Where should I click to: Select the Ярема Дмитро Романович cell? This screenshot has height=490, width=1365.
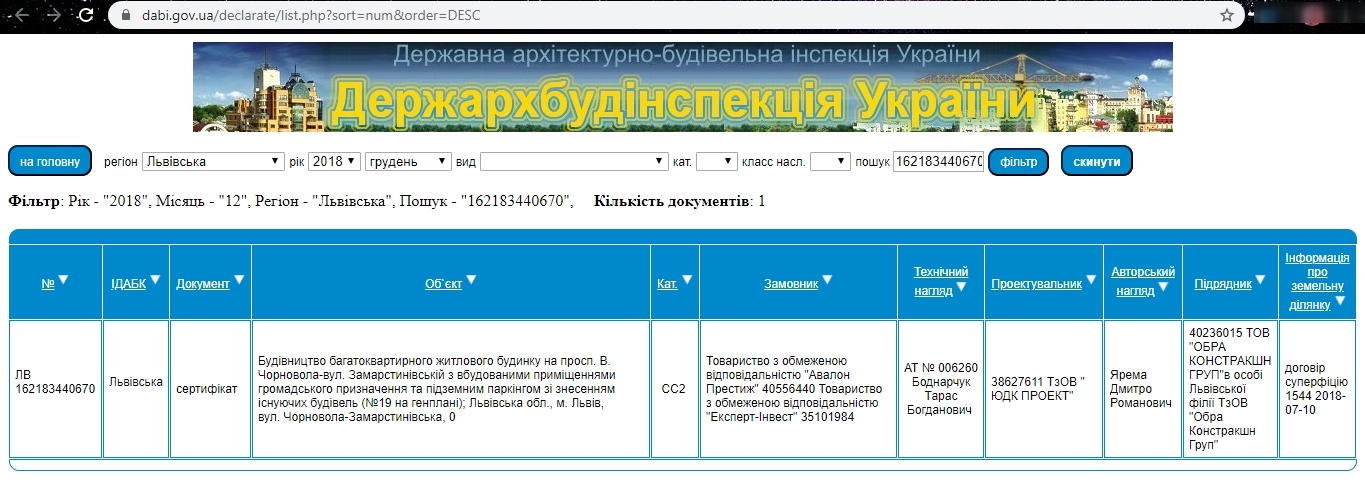pyautogui.click(x=1143, y=389)
